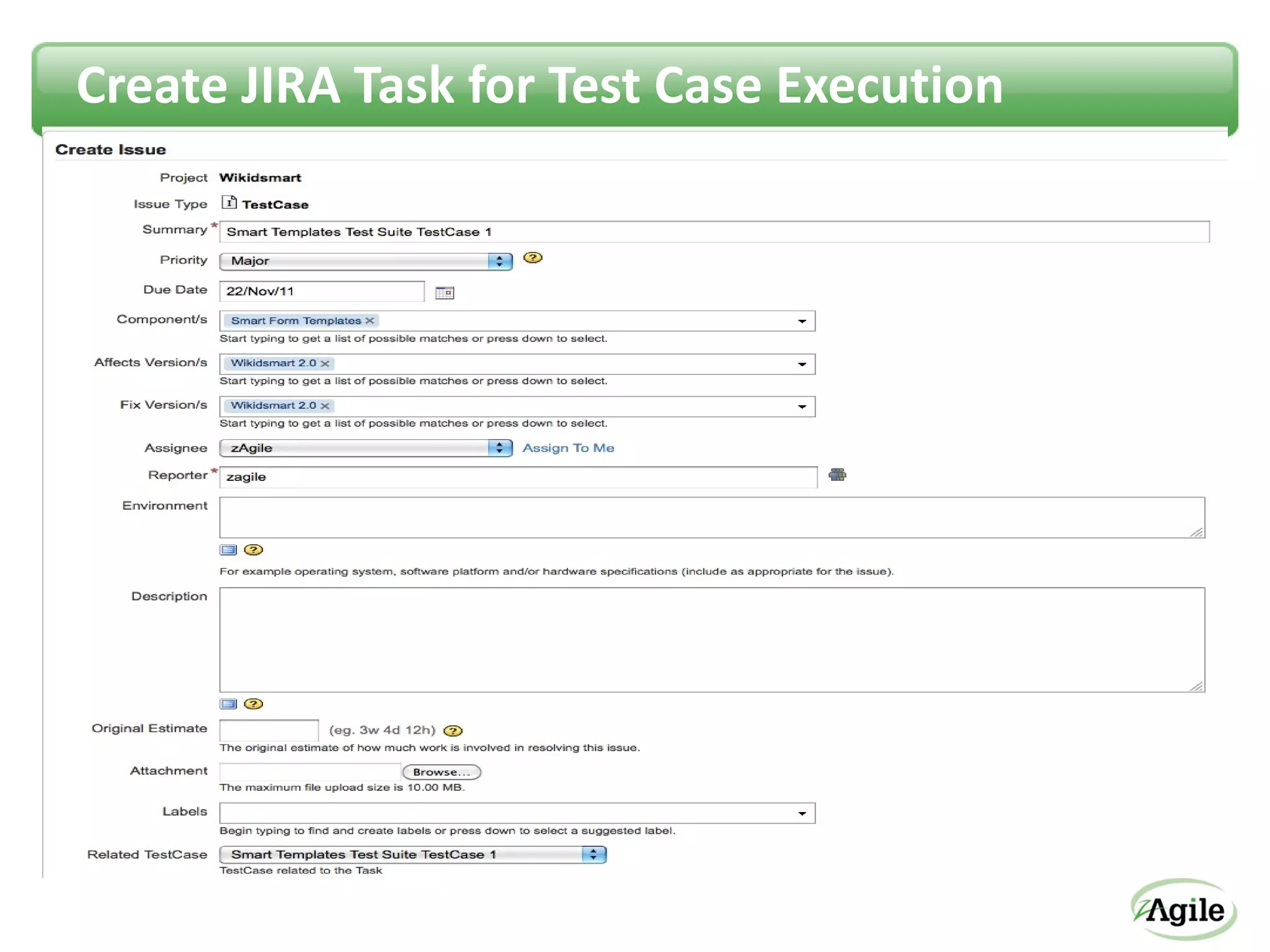Open the Related TestCase dropdown
Image resolution: width=1270 pixels, height=952 pixels.
412,855
